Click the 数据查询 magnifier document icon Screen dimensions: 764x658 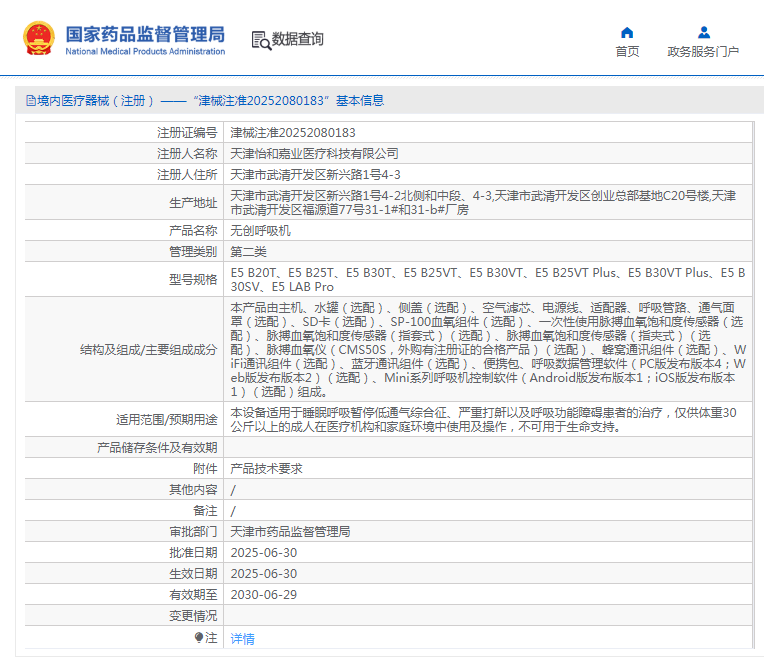pos(261,40)
